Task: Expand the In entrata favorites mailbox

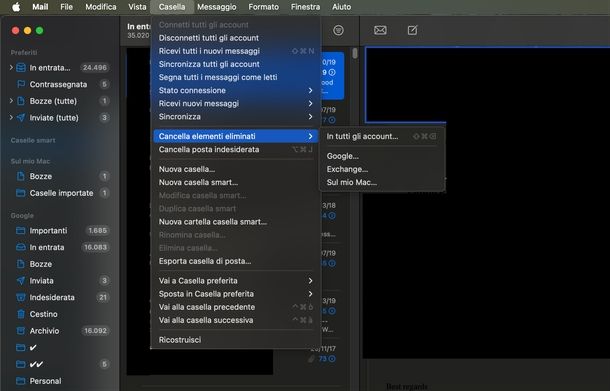Action: pos(11,68)
